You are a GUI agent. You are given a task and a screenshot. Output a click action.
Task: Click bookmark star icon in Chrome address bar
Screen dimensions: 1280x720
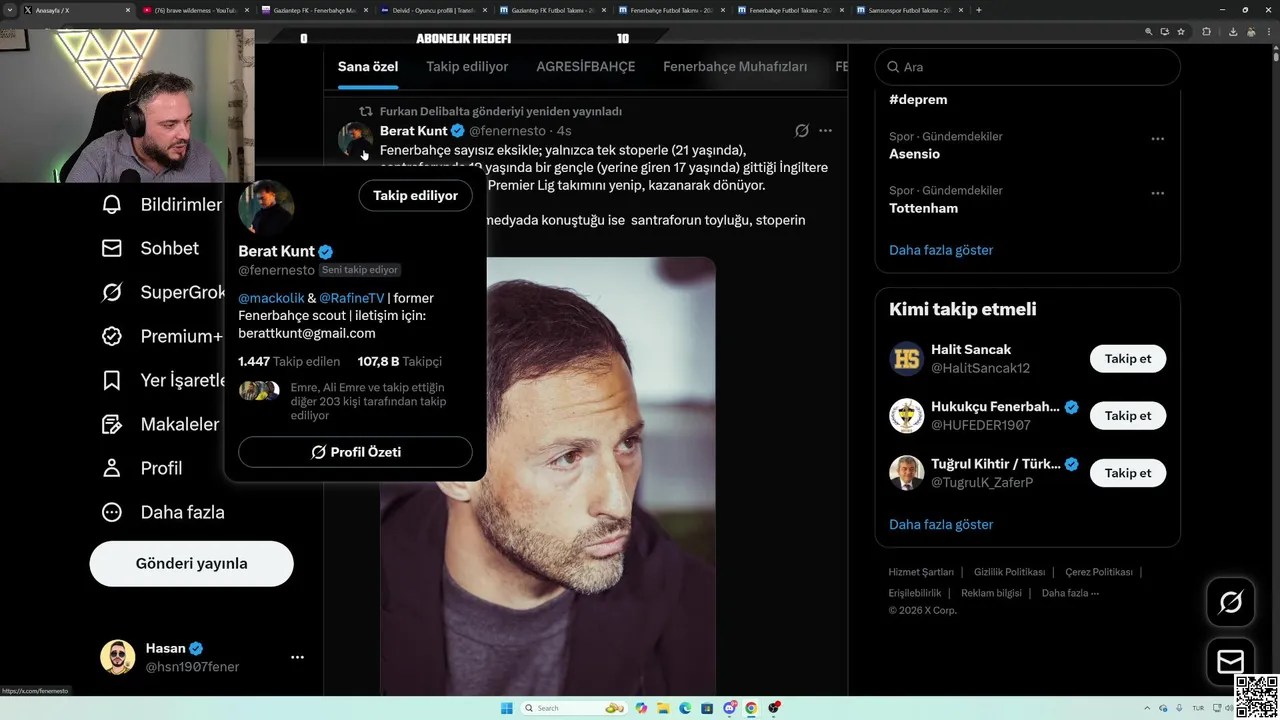[x=1181, y=31]
